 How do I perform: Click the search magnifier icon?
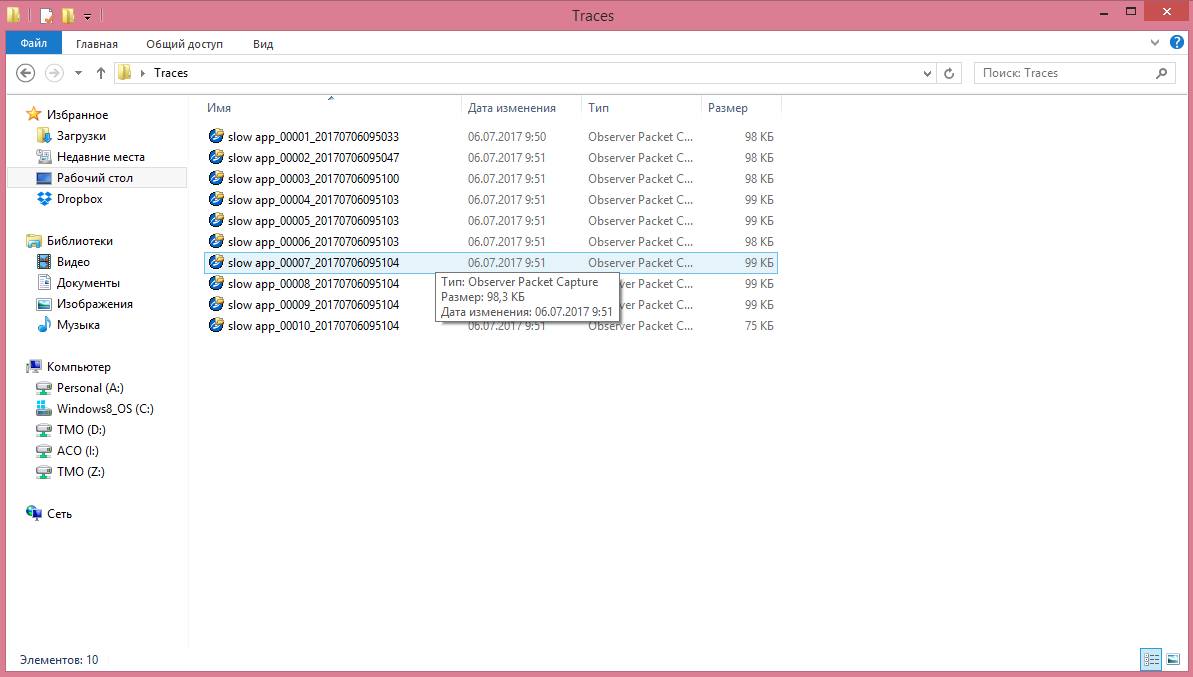[1161, 73]
